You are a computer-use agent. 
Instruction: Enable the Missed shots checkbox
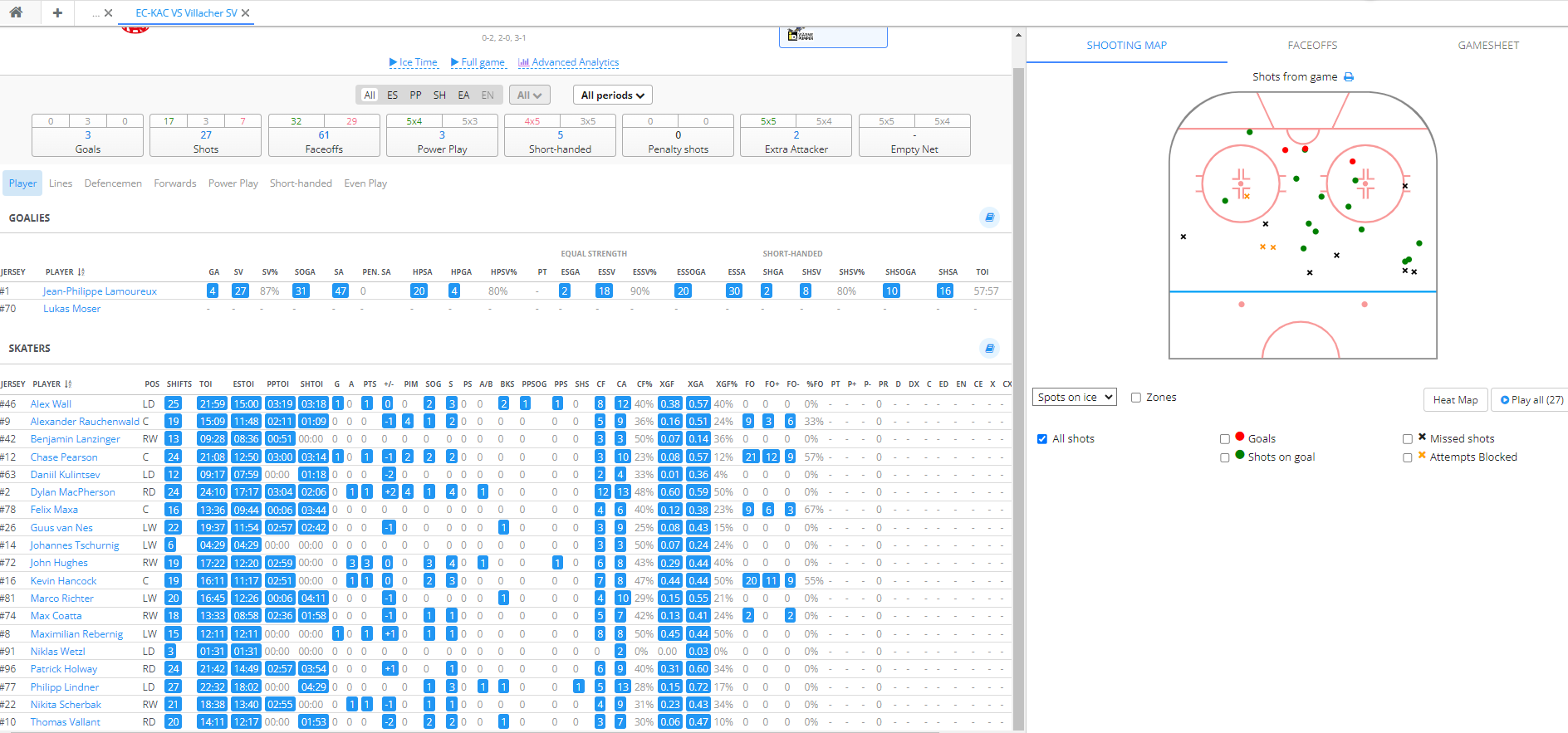[x=1407, y=439]
